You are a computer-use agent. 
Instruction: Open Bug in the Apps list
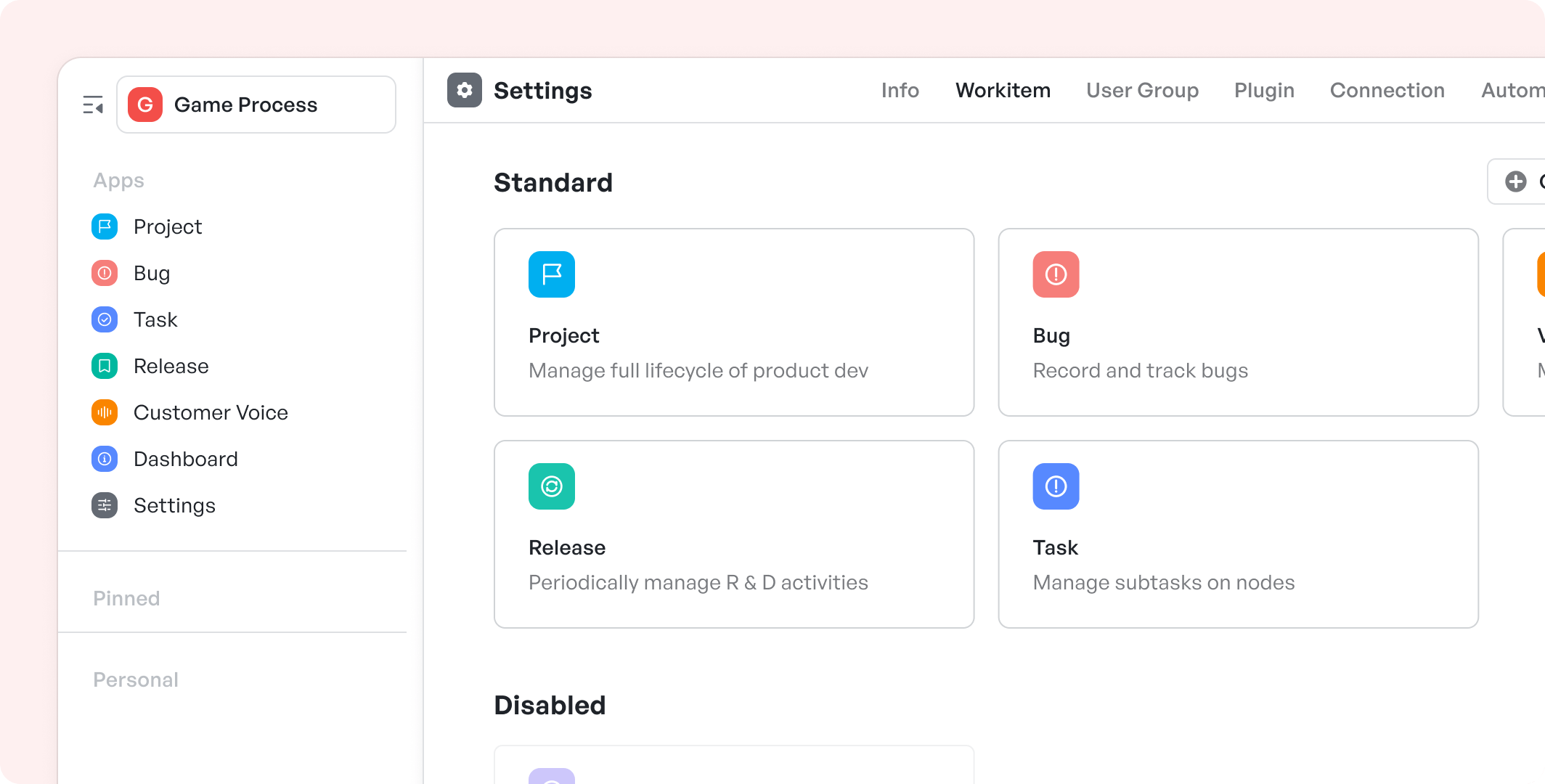152,274
